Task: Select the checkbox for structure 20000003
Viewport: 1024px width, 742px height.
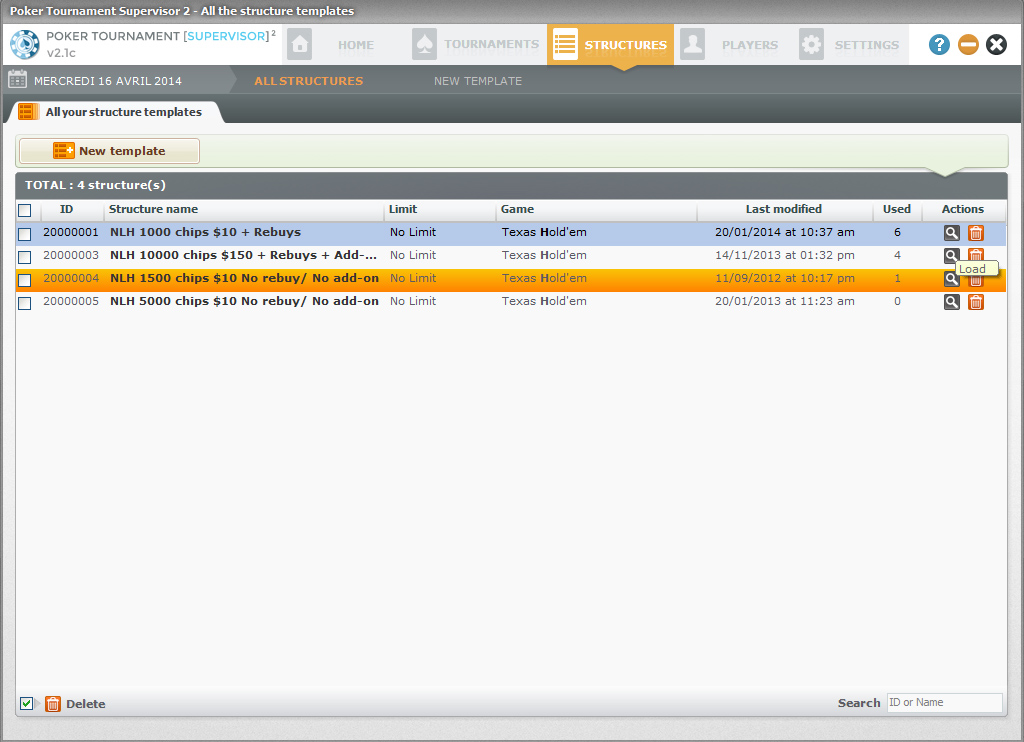Action: [x=25, y=256]
